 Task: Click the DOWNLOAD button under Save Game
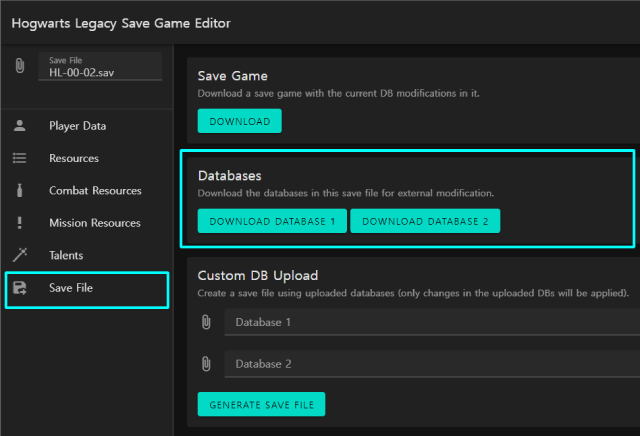click(x=240, y=121)
